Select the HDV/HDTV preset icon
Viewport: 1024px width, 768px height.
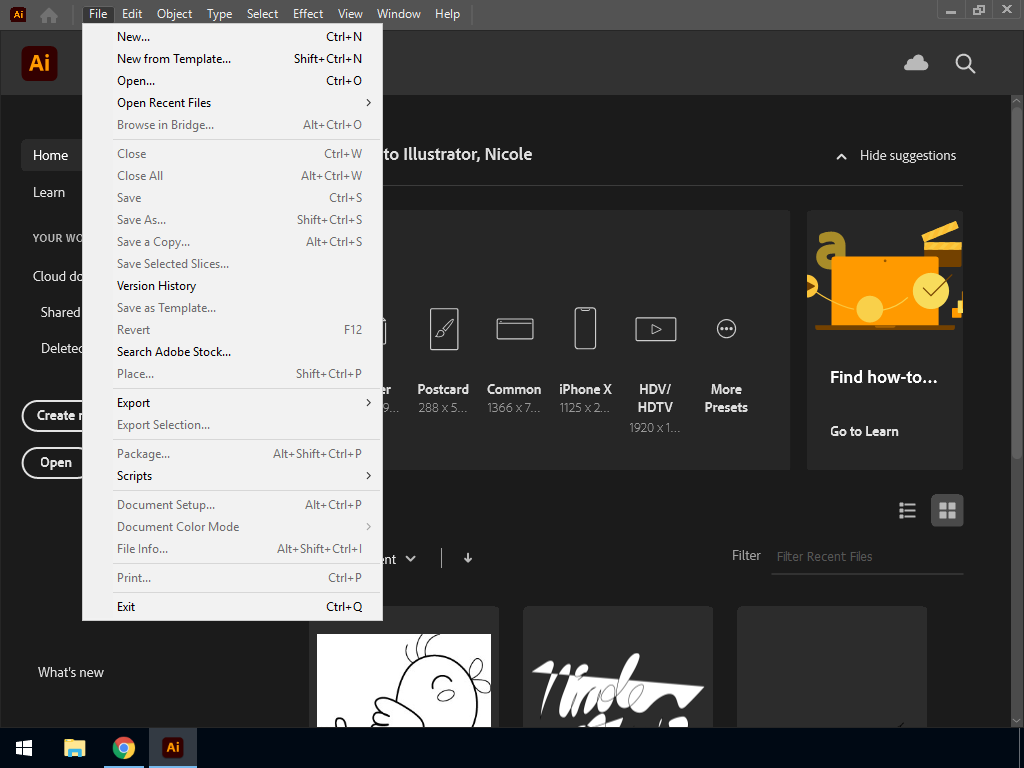pos(656,328)
